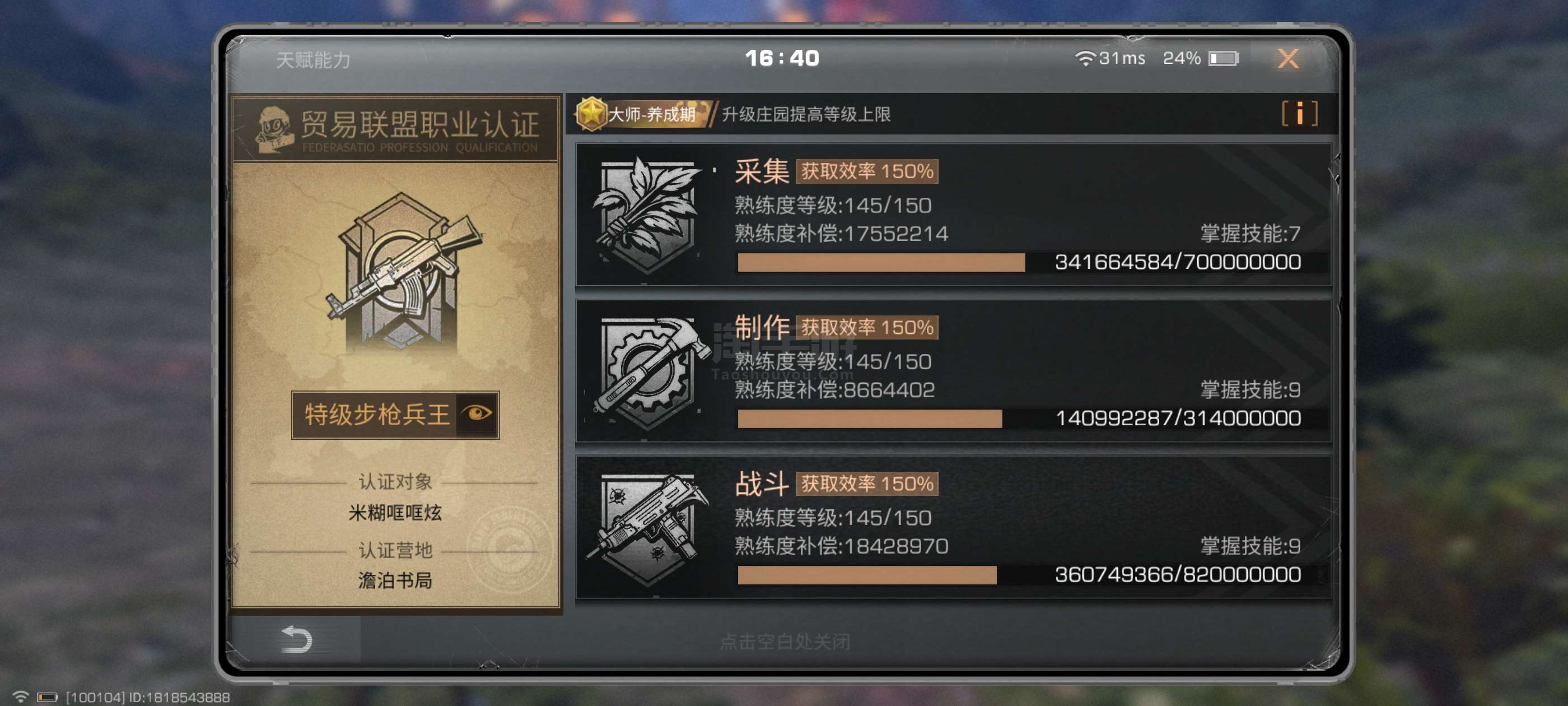Click the Wi-Fi 31ms signal indicator

pyautogui.click(x=1110, y=58)
